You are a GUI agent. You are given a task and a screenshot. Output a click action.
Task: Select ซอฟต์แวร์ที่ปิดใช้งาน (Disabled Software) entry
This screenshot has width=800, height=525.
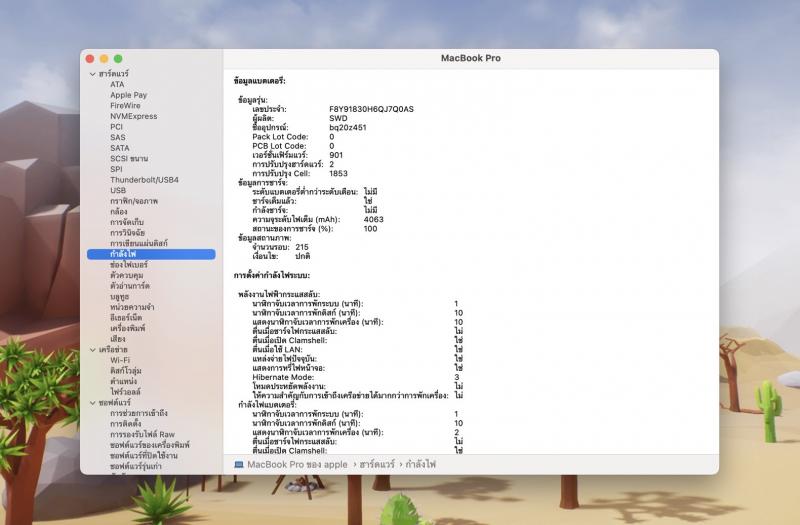click(144, 456)
